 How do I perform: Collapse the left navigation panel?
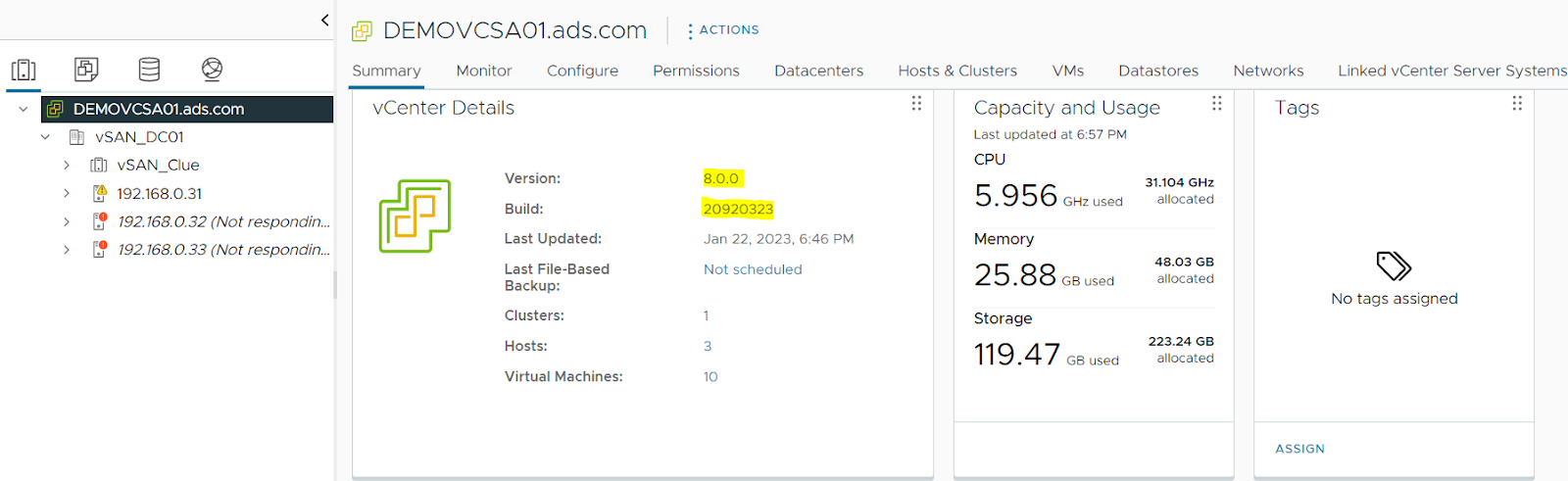324,20
